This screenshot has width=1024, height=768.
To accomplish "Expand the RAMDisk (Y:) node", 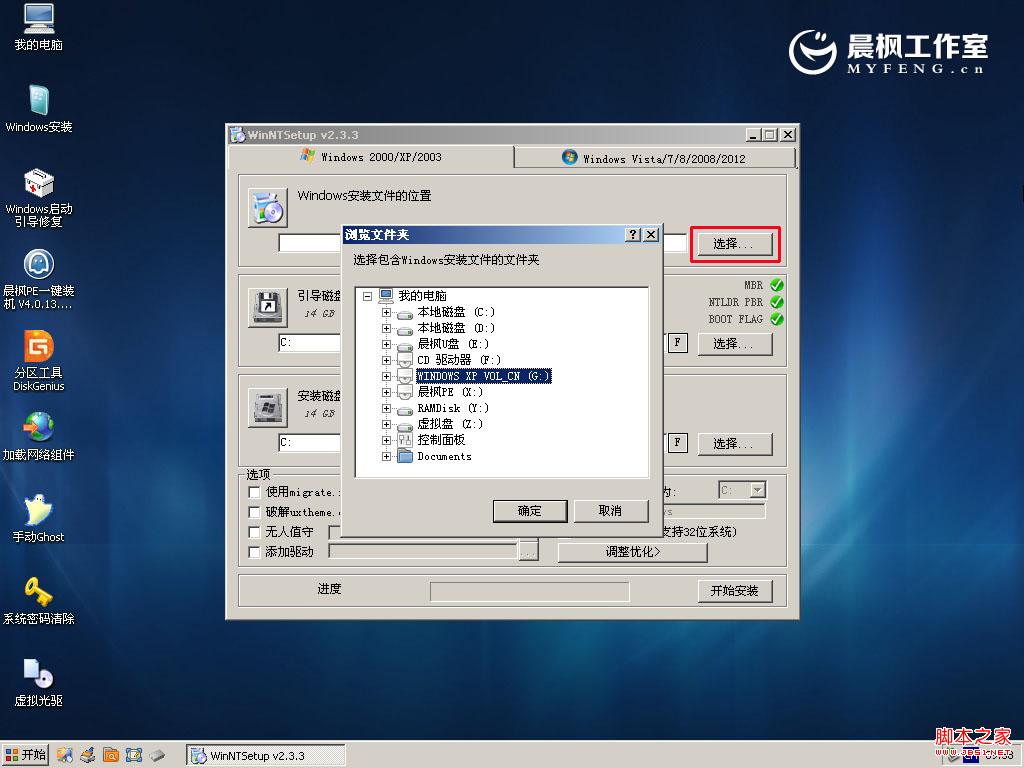I will (387, 408).
